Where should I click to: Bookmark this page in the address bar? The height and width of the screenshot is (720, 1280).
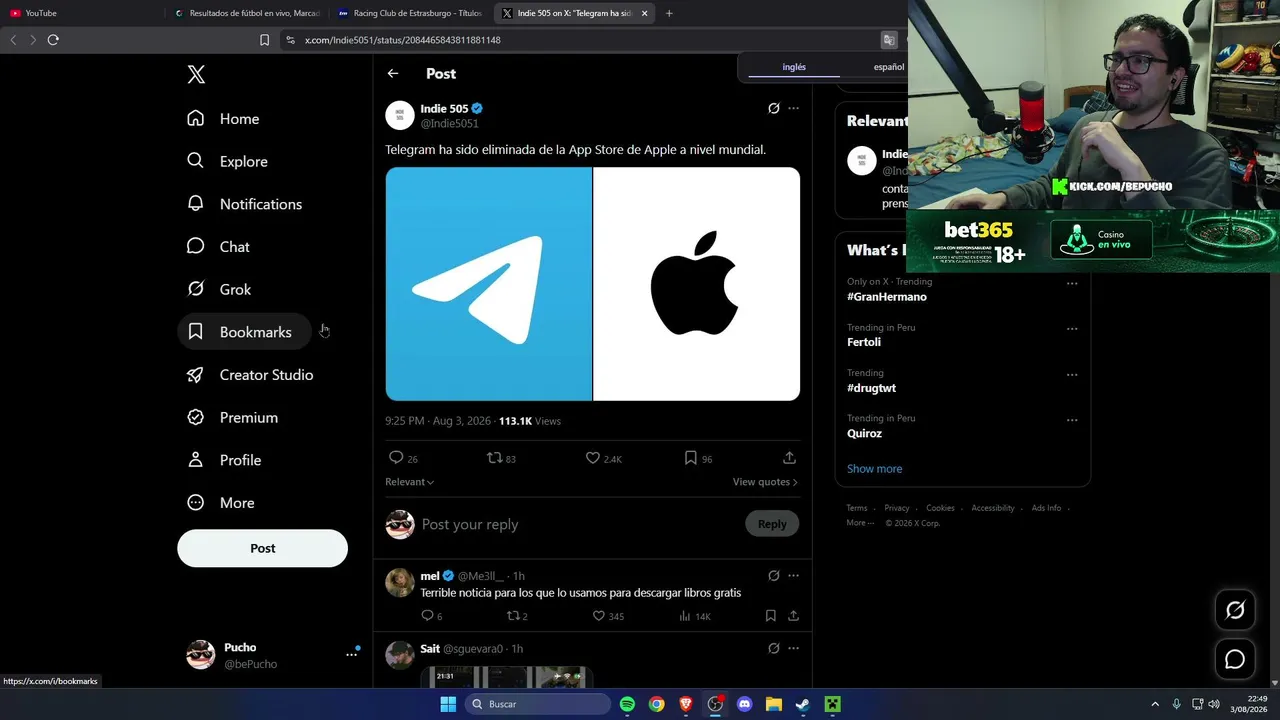[264, 40]
